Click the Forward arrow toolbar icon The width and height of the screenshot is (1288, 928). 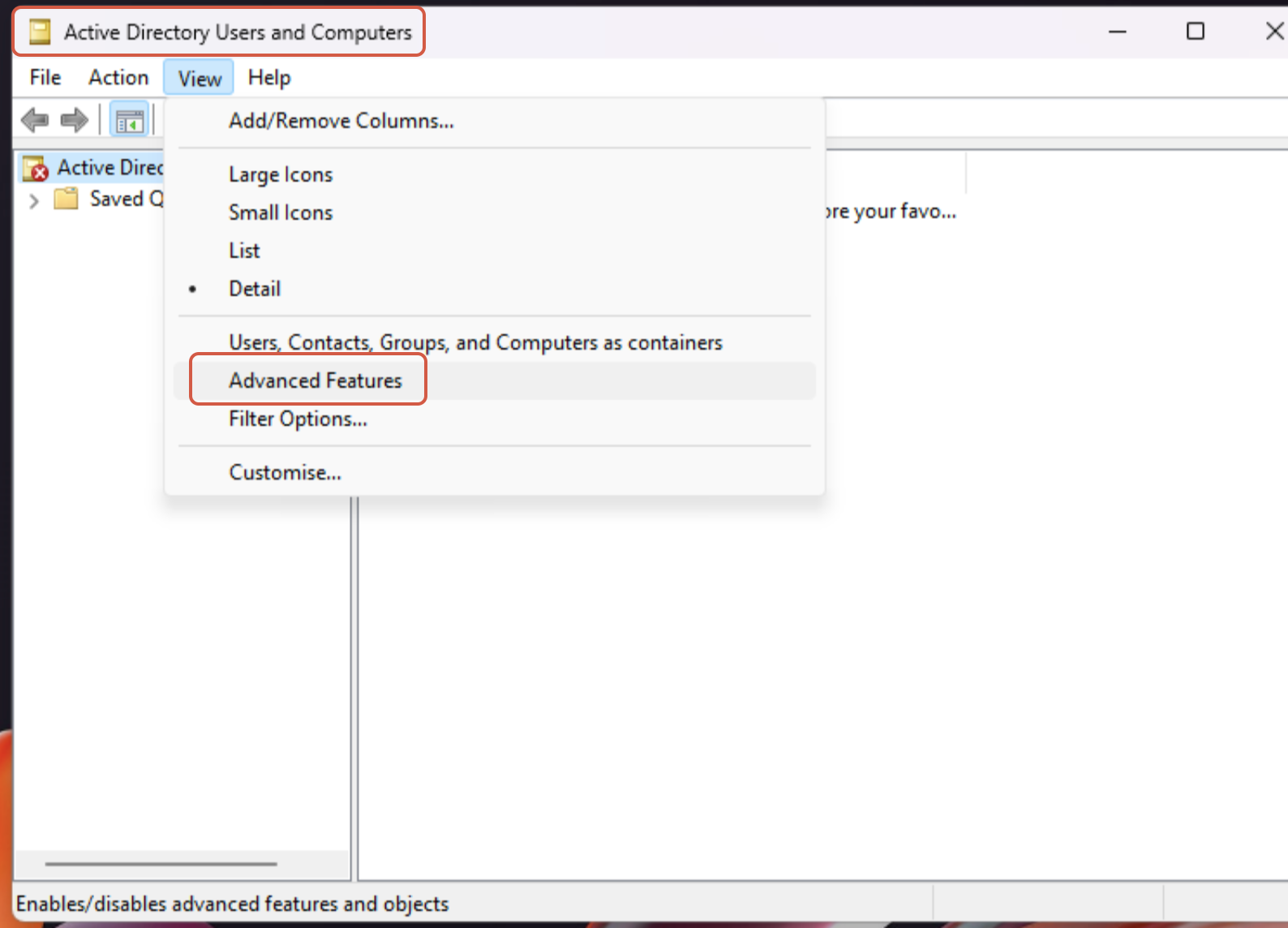pyautogui.click(x=74, y=120)
